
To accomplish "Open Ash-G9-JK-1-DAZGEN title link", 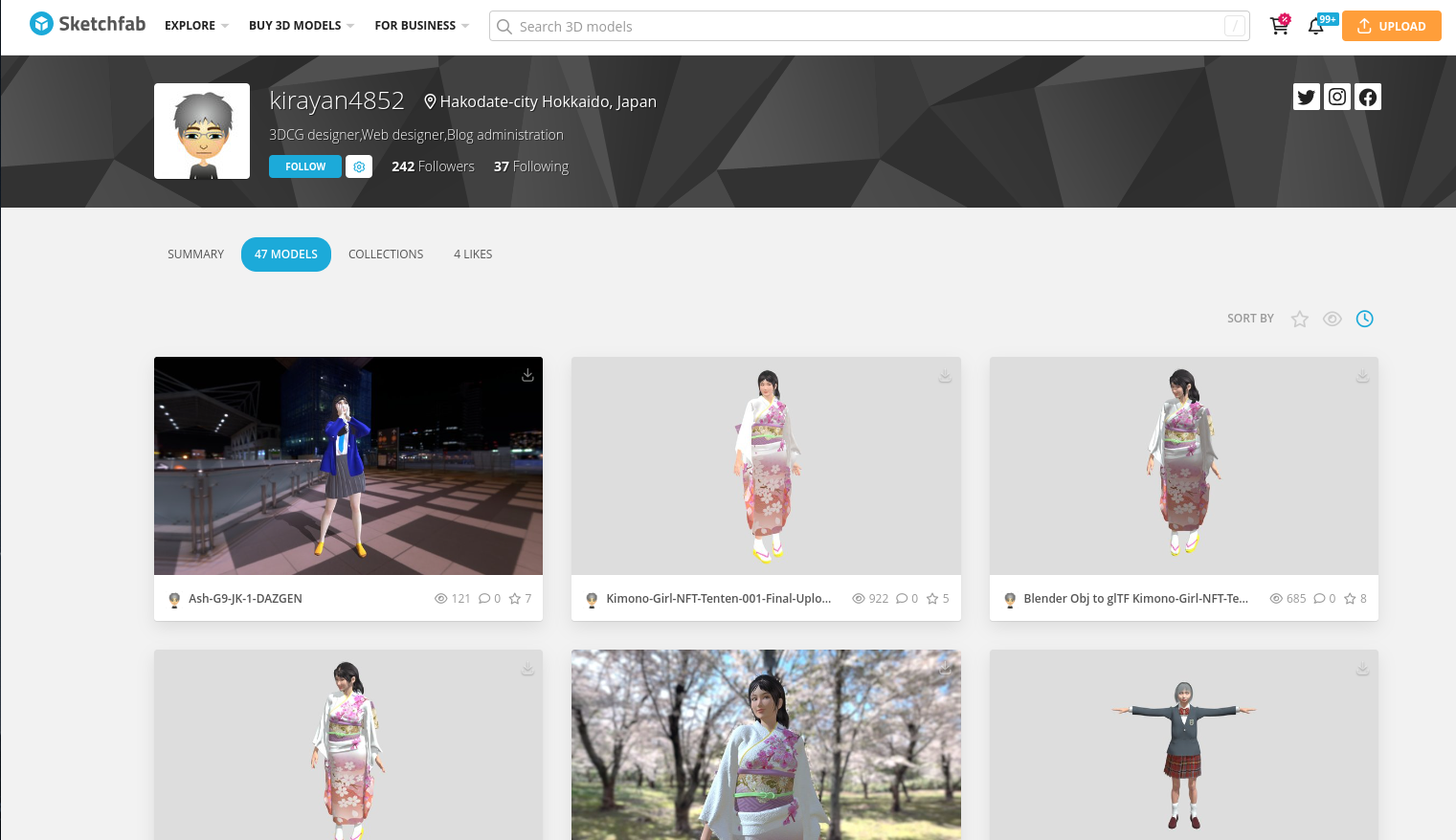I will (x=245, y=599).
